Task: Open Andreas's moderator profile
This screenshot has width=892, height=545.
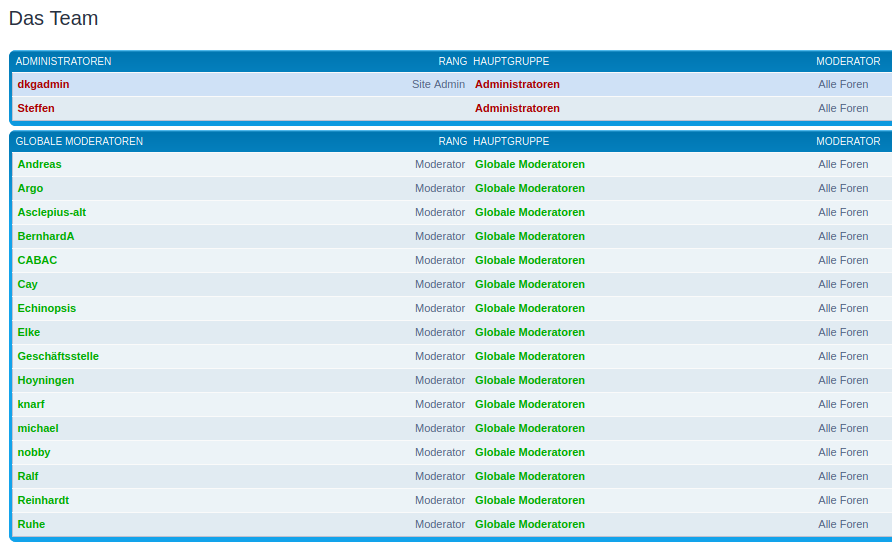Action: point(39,164)
